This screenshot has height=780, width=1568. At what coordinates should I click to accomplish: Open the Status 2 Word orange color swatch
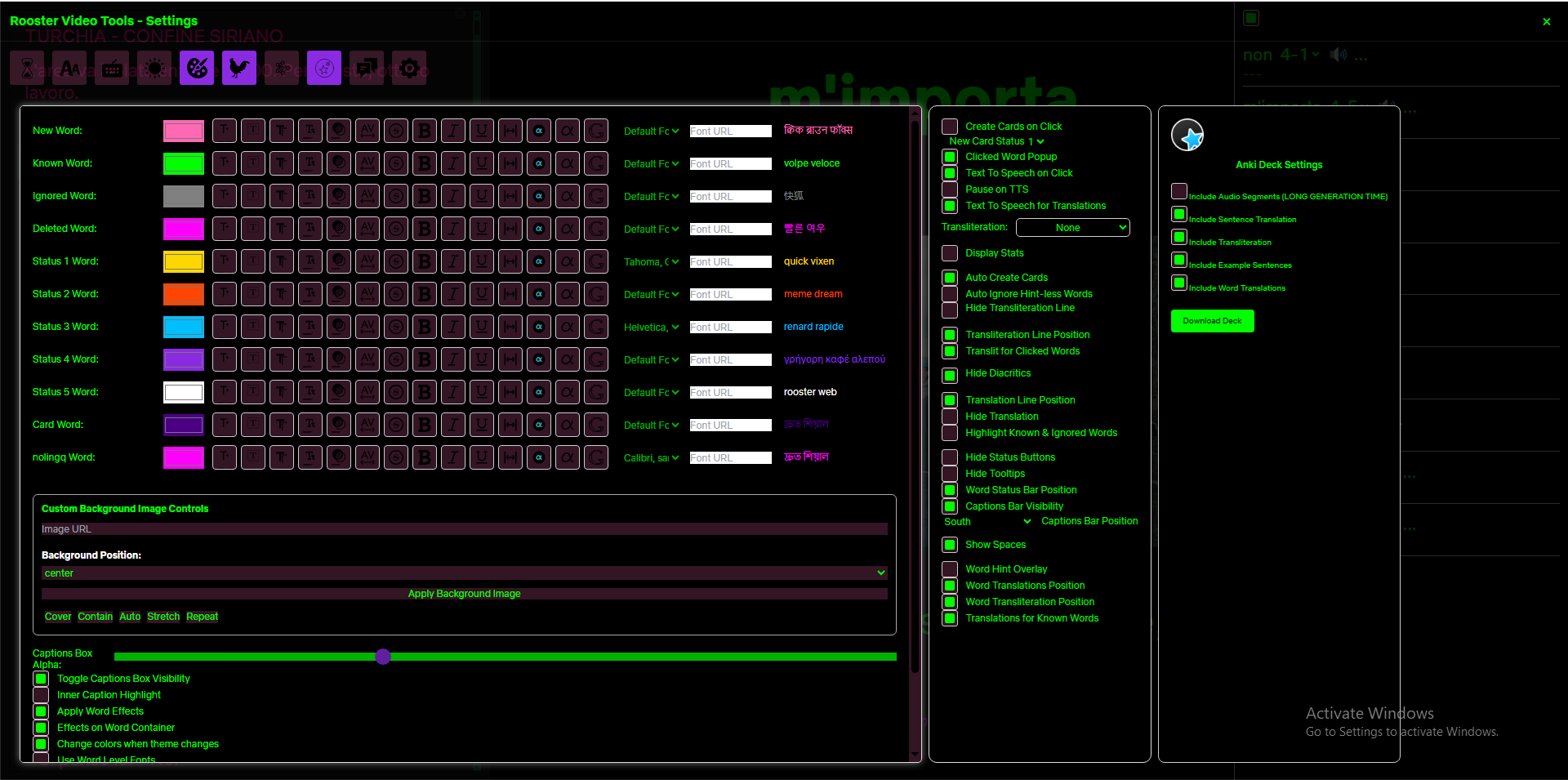pyautogui.click(x=184, y=294)
